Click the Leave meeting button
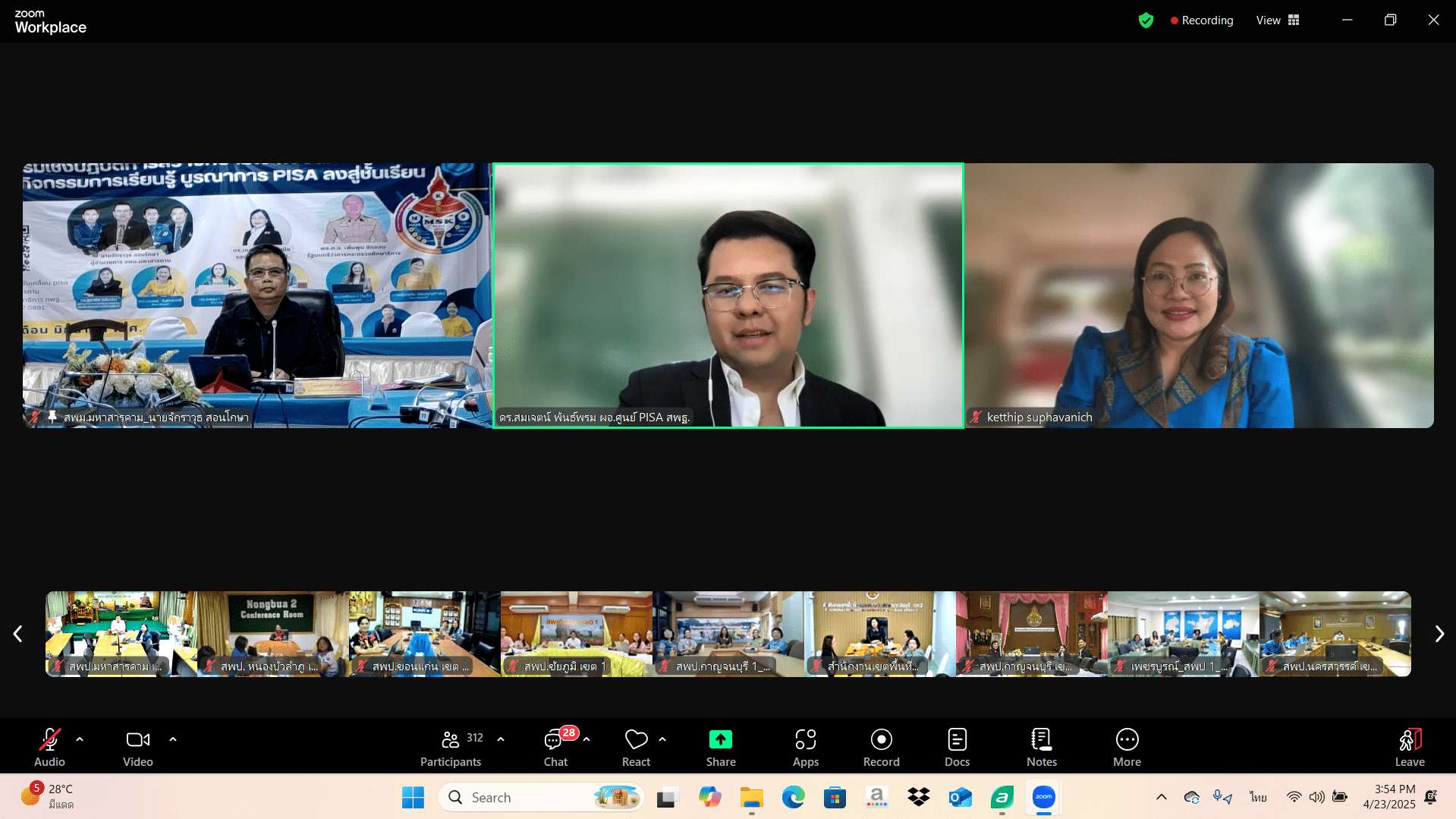The height and width of the screenshot is (819, 1456). coord(1410,747)
